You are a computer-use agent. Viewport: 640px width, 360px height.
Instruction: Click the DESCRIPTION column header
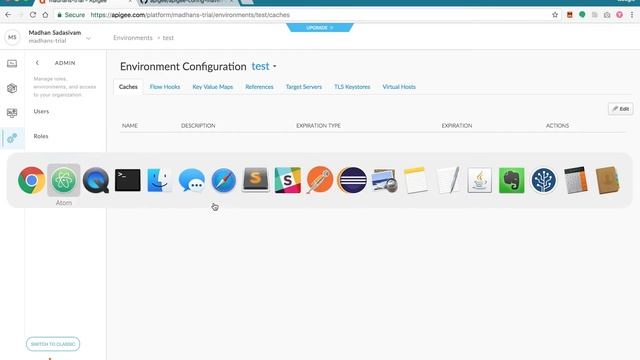point(198,126)
